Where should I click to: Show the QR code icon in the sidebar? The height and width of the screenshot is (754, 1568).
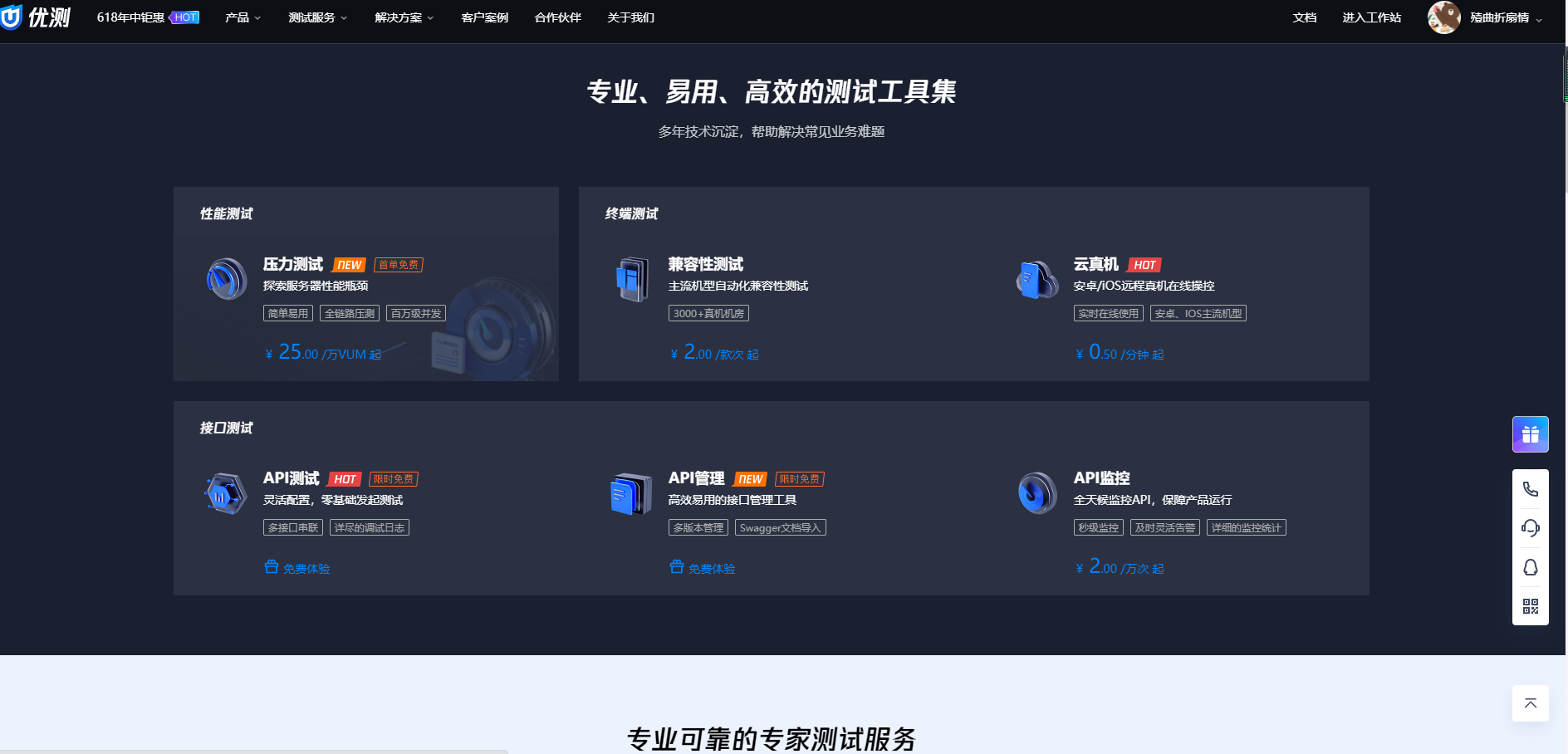[x=1531, y=606]
